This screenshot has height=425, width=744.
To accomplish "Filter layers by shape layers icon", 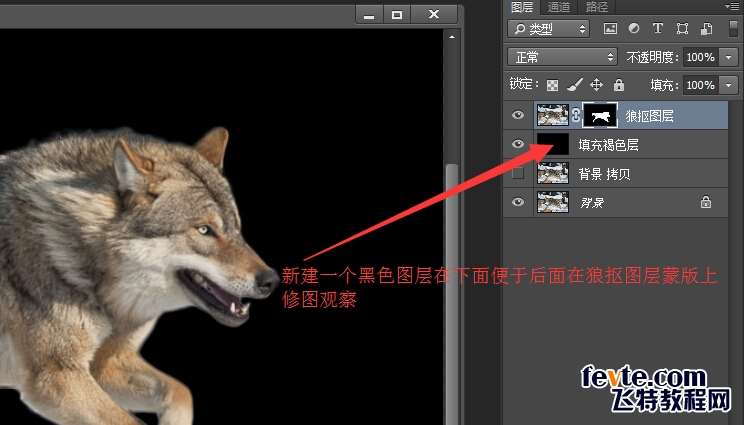I will pos(682,29).
